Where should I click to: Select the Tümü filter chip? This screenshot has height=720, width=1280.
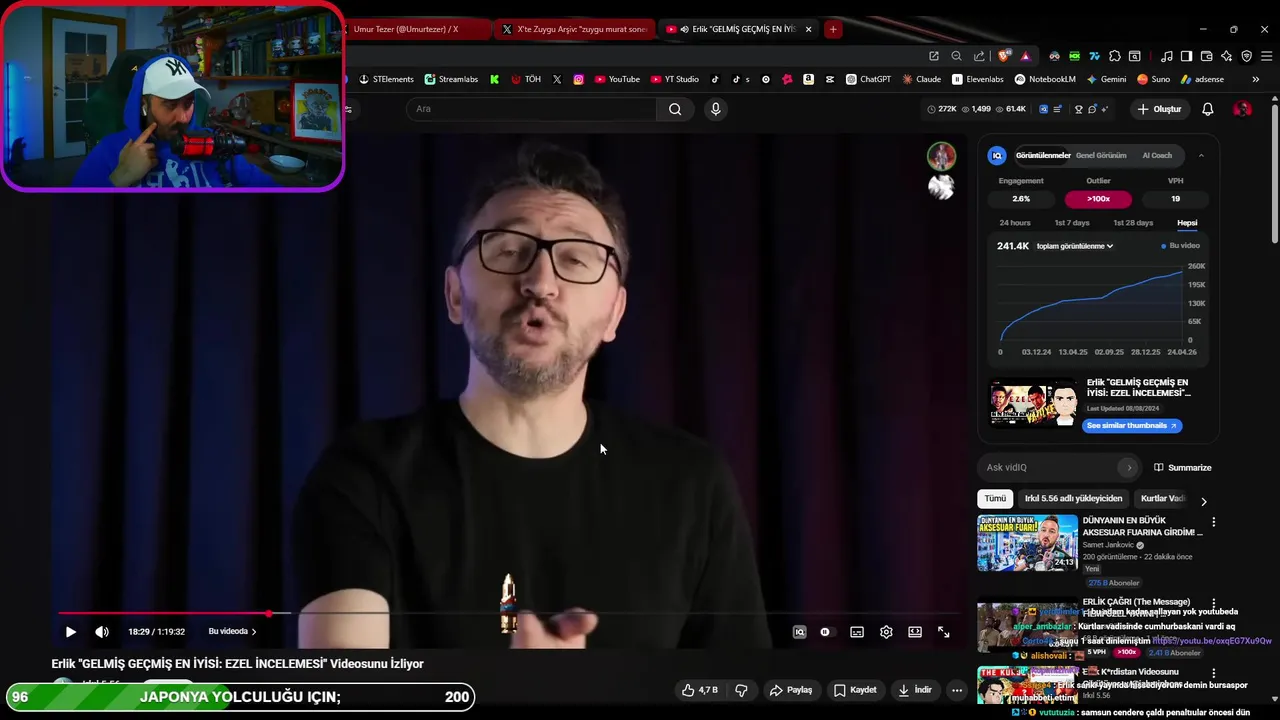tap(995, 498)
